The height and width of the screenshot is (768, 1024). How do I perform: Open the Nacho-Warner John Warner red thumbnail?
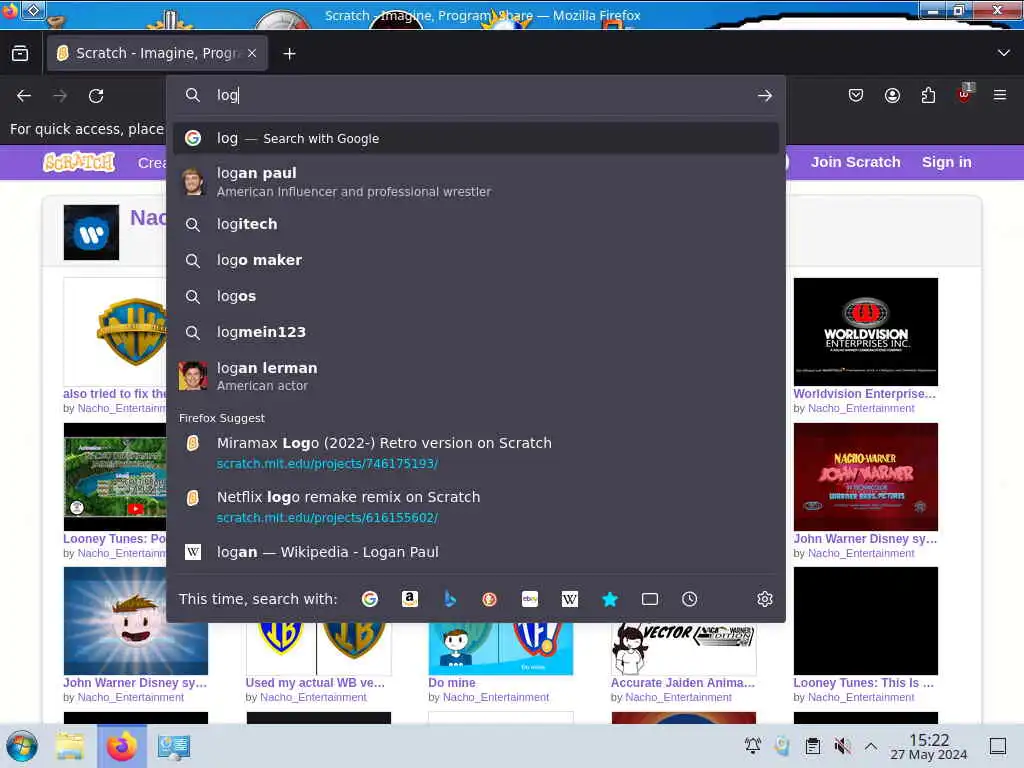pos(865,477)
